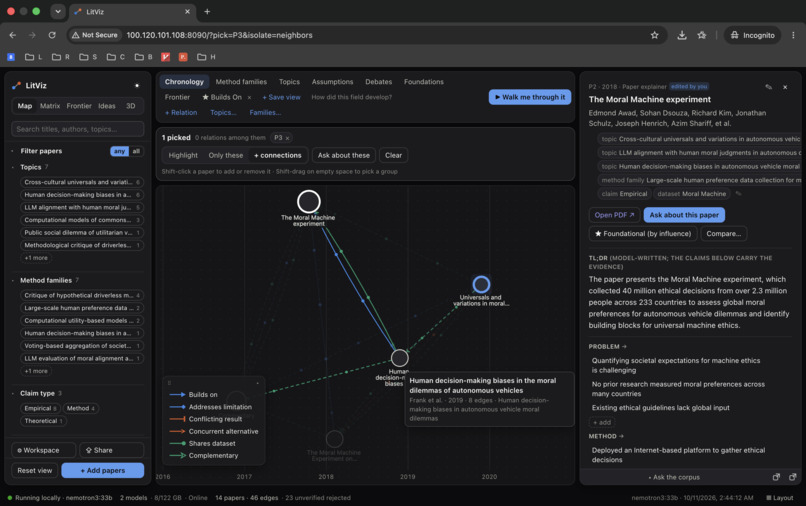806x506 pixels.
Task: Toggle the Empirical claim type filter
Action: [x=41, y=408]
